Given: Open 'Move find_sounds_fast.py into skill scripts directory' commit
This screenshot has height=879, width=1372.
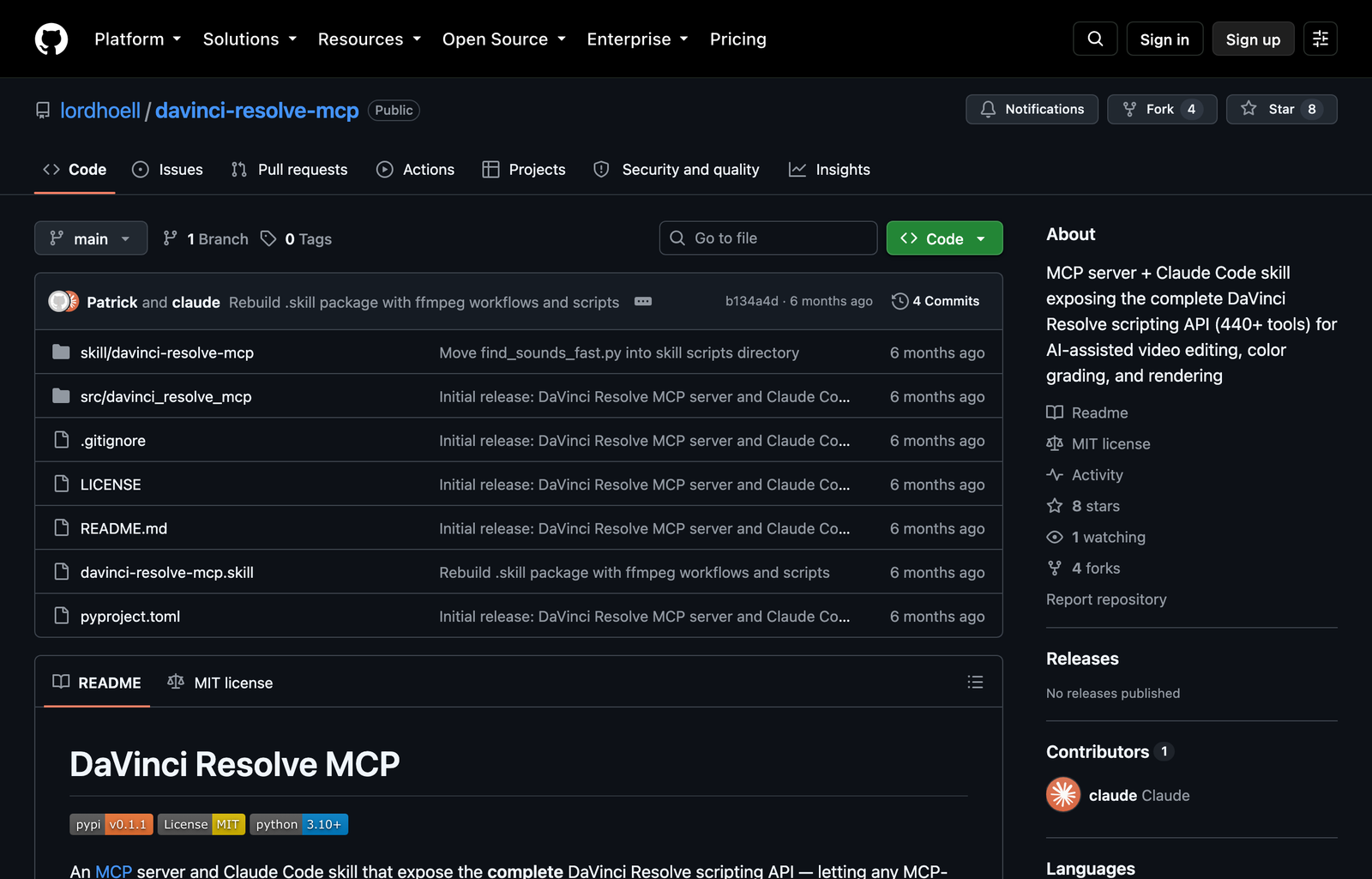Looking at the screenshot, I should [x=619, y=352].
